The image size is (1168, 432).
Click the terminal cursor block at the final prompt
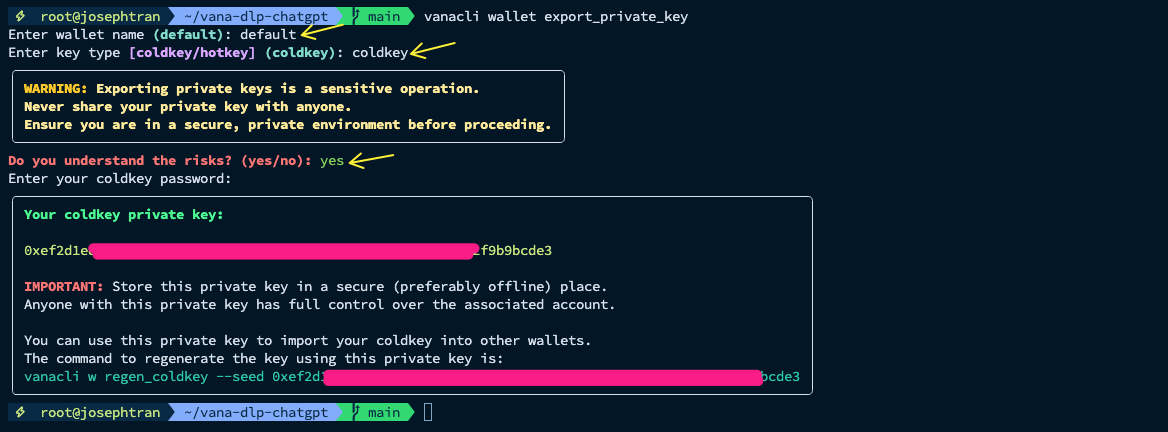click(x=428, y=412)
